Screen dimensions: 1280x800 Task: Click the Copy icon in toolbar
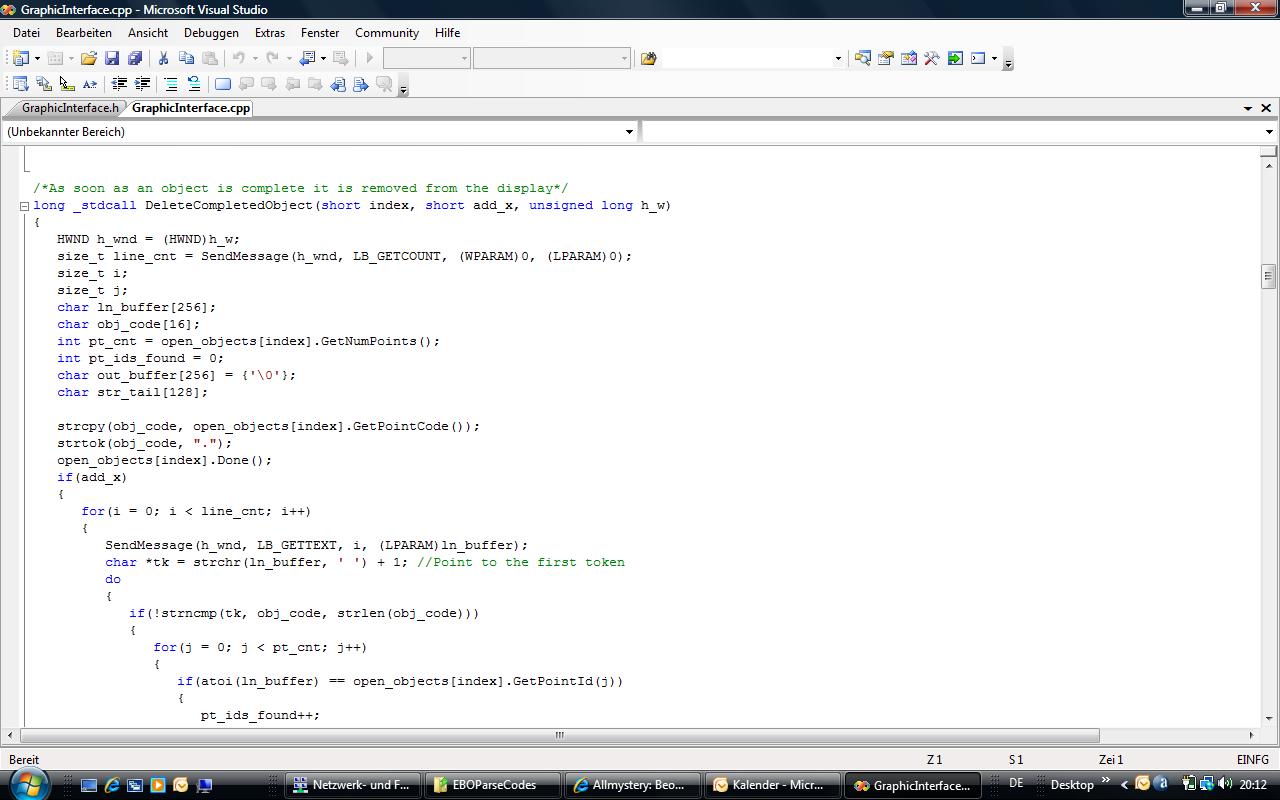[x=186, y=58]
